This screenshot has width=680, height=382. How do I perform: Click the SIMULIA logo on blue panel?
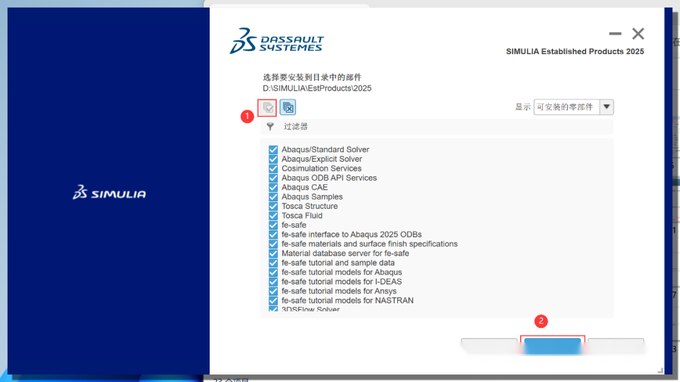(x=109, y=193)
